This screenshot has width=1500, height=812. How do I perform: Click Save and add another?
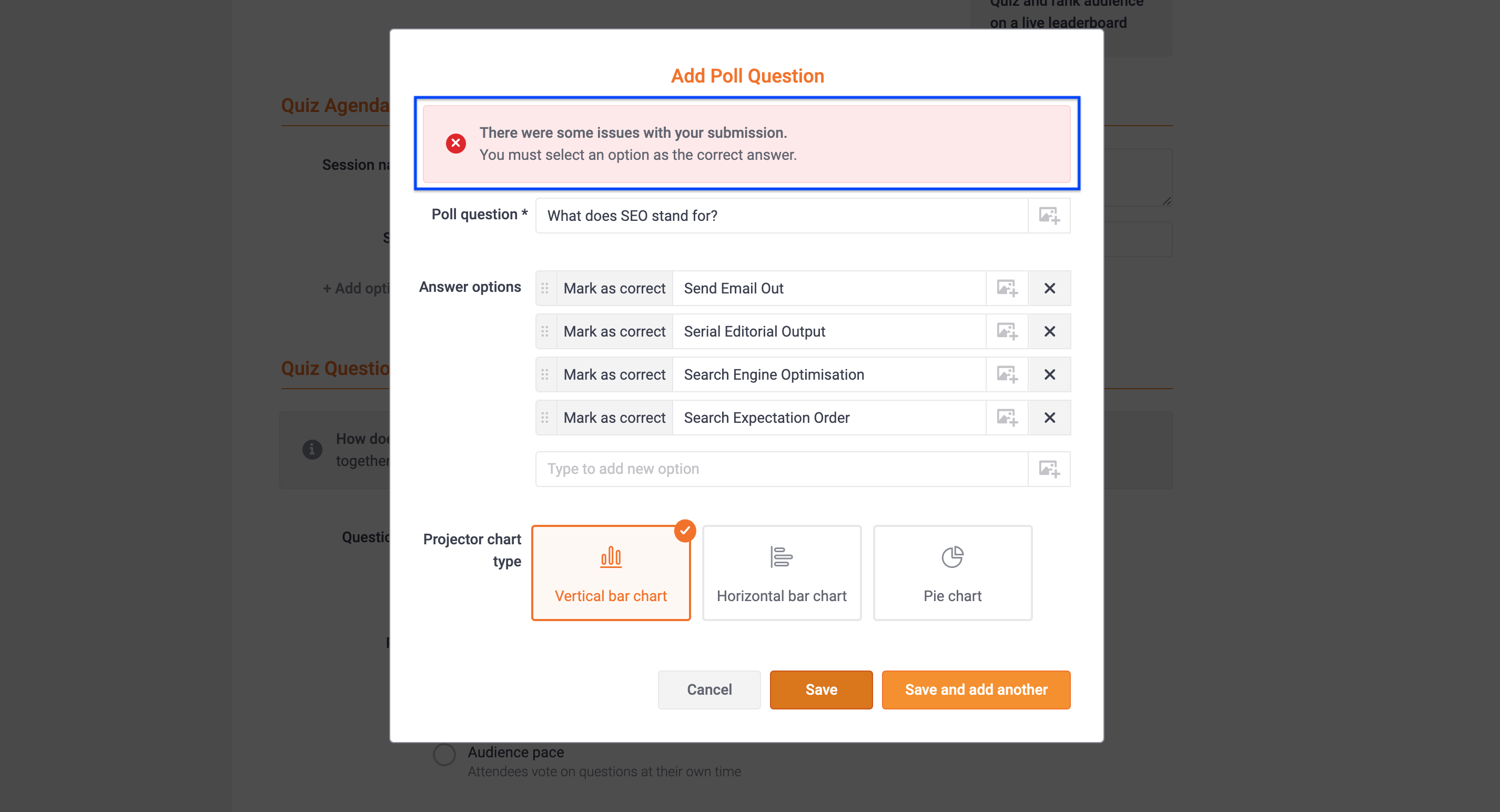coord(976,689)
